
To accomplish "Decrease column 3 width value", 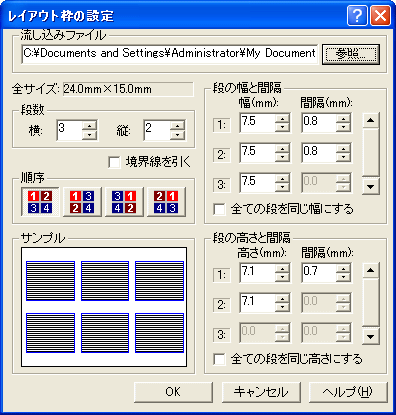I will click(282, 188).
